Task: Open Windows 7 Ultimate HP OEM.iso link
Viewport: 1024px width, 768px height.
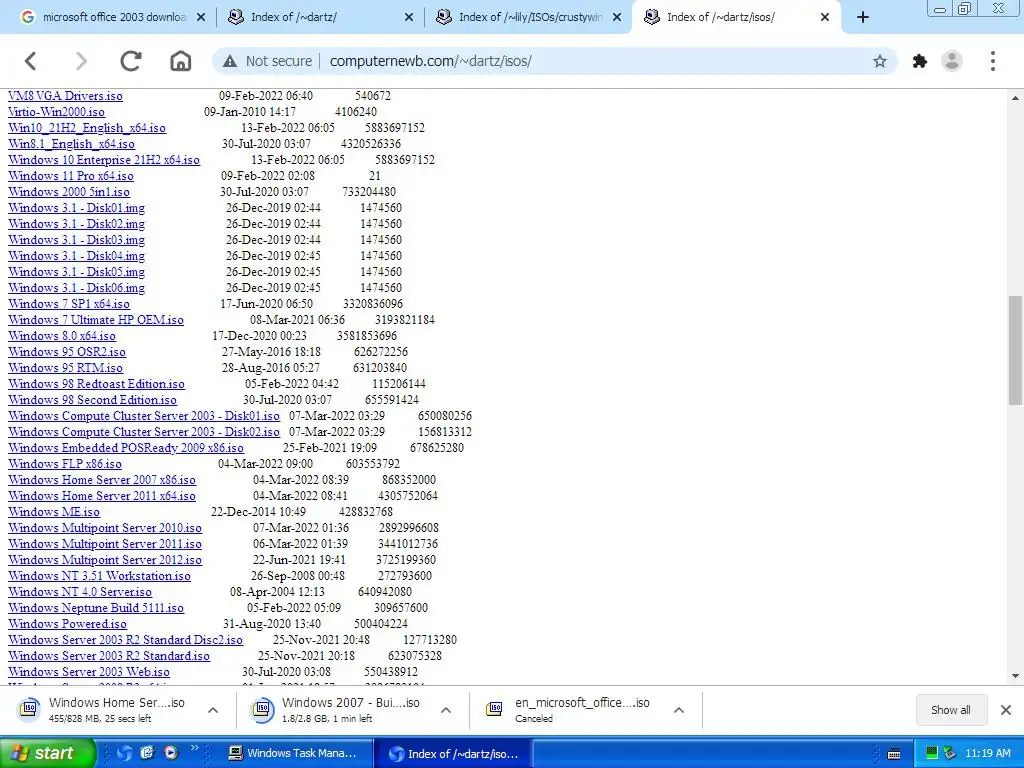Action: (95, 320)
